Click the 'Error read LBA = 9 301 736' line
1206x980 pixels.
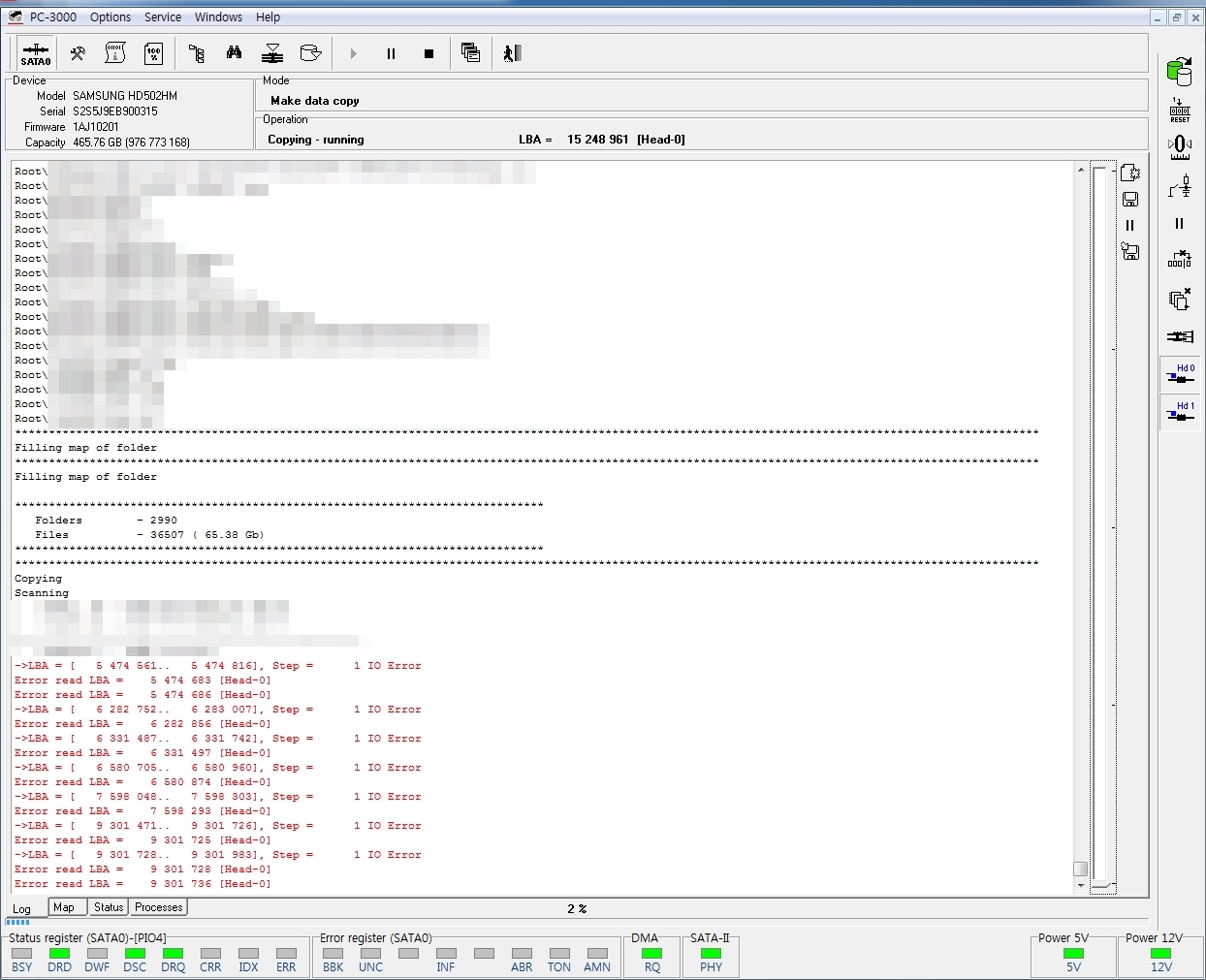coord(143,884)
